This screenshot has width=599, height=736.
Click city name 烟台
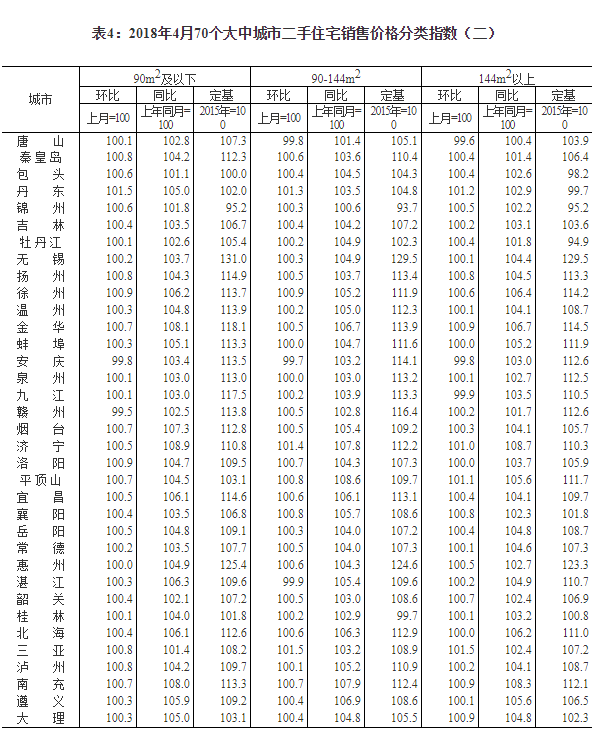40,429
